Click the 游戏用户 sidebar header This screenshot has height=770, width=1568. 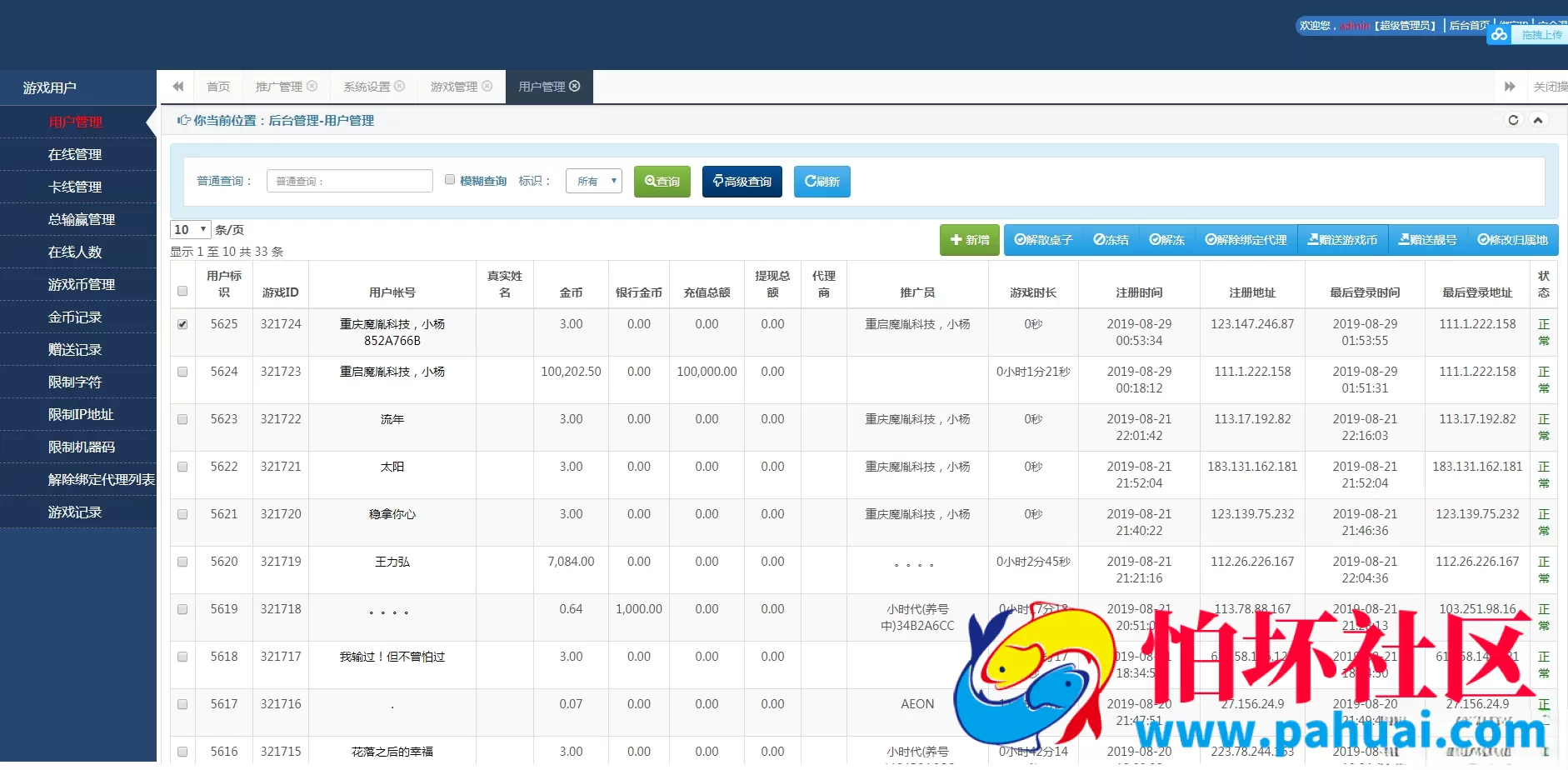click(78, 87)
